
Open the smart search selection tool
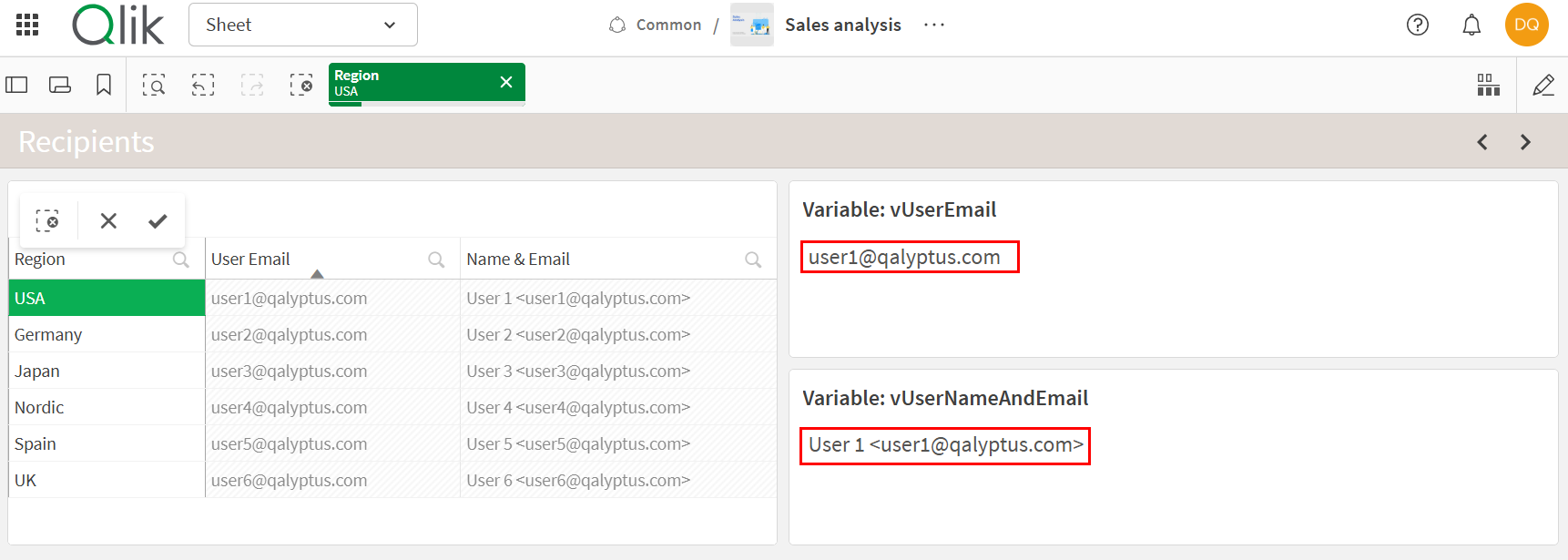[x=154, y=85]
